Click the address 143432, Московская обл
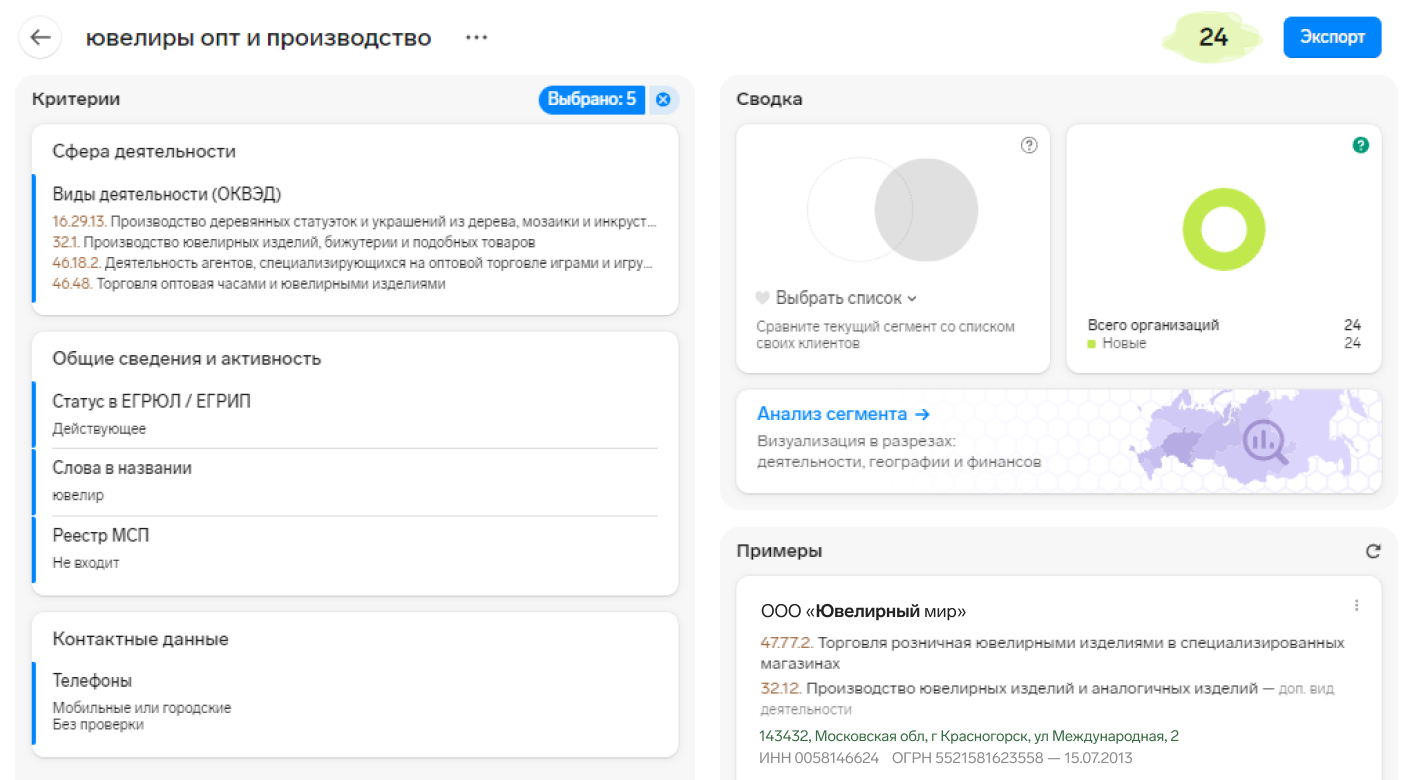Screen dimensions: 1418x780 click(x=969, y=736)
